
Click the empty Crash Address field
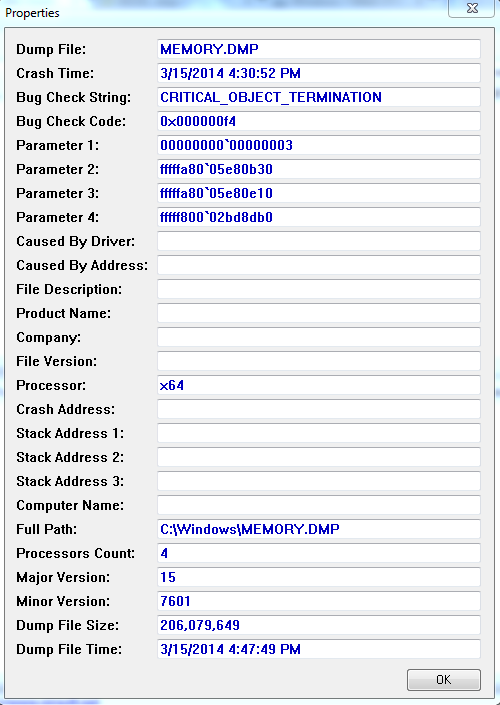coord(319,409)
